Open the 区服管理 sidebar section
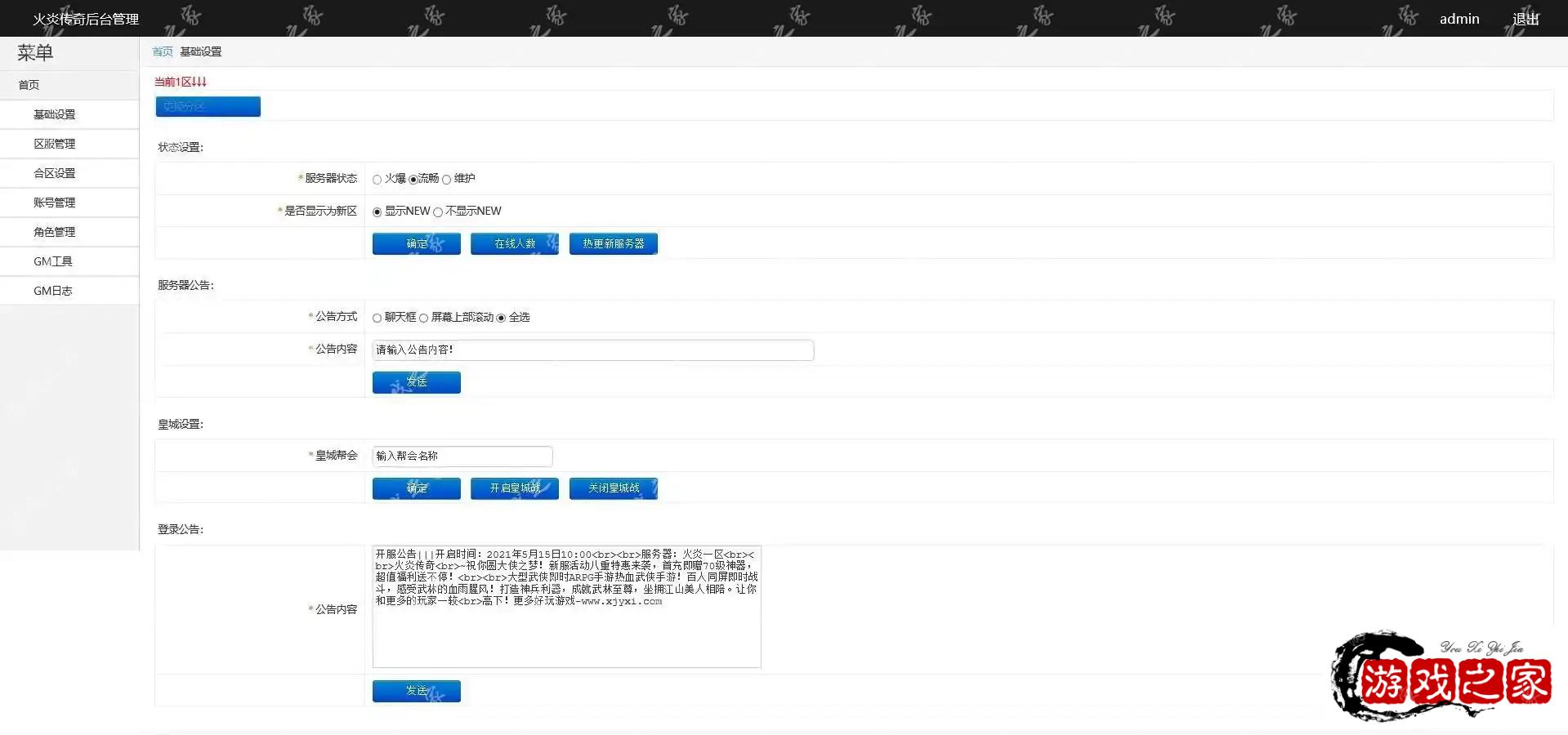Screen dimensions: 1568x735 tap(56, 143)
